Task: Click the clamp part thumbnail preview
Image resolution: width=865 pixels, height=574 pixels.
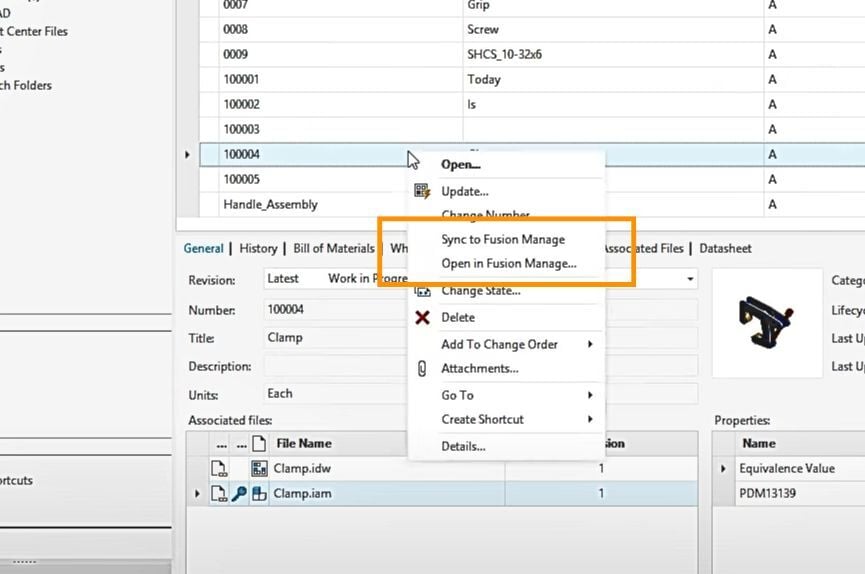Action: point(766,322)
